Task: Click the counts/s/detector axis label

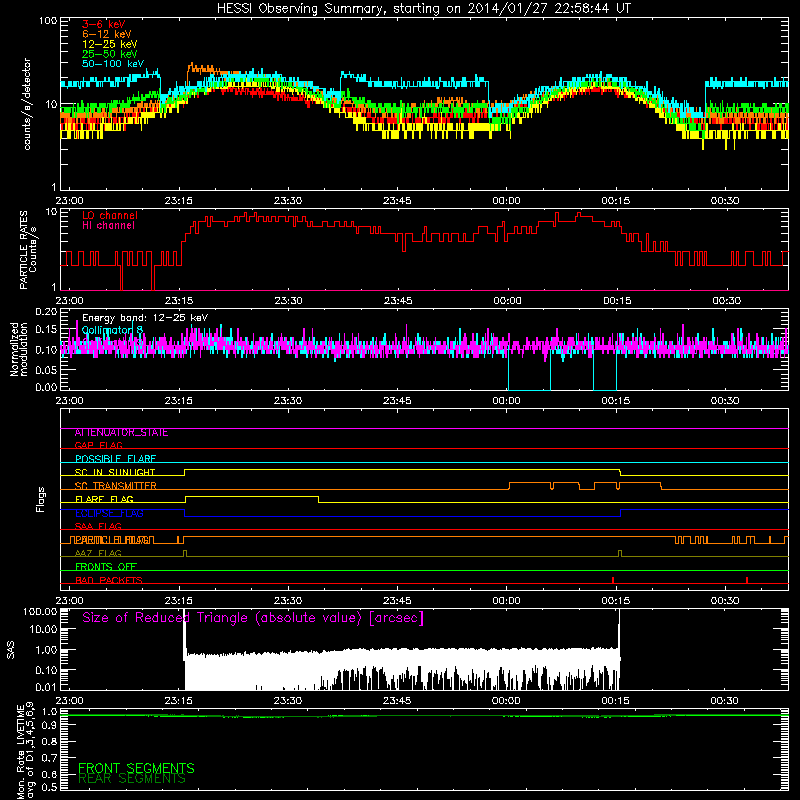Action: [x=27, y=104]
